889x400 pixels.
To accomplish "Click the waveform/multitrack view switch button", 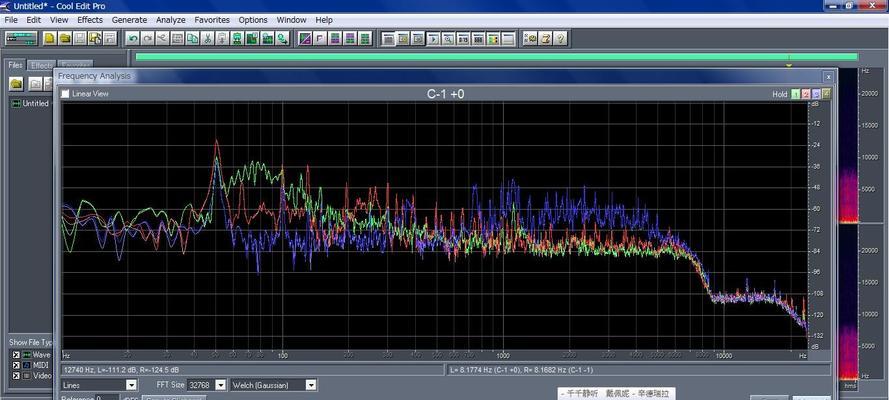I will (21, 39).
